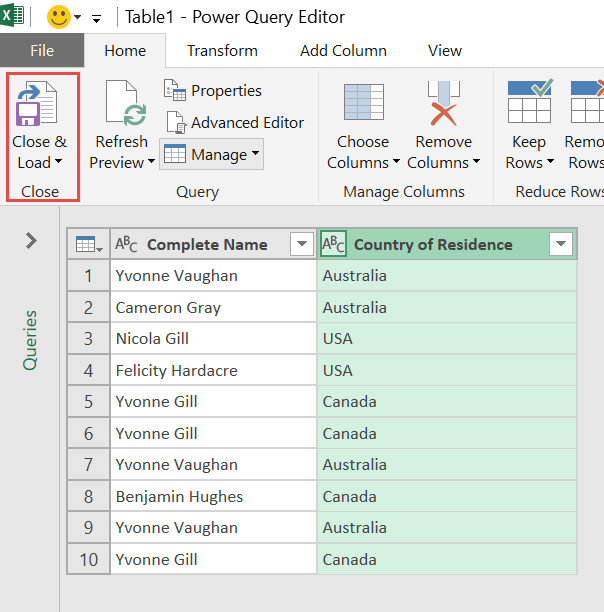The image size is (604, 612).
Task: Select Canada cell in row 10
Action: 447,560
